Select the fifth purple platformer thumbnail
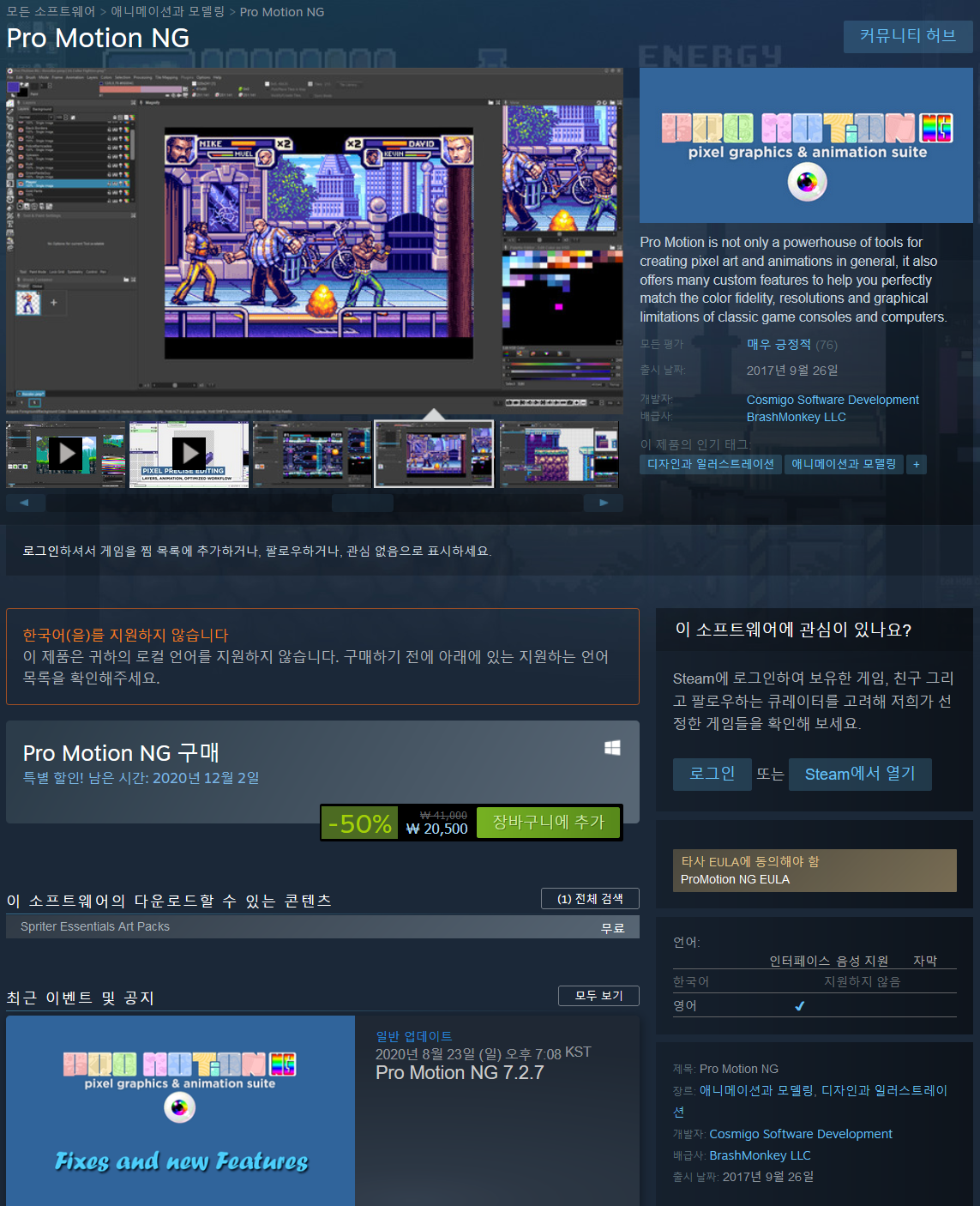 click(x=558, y=454)
